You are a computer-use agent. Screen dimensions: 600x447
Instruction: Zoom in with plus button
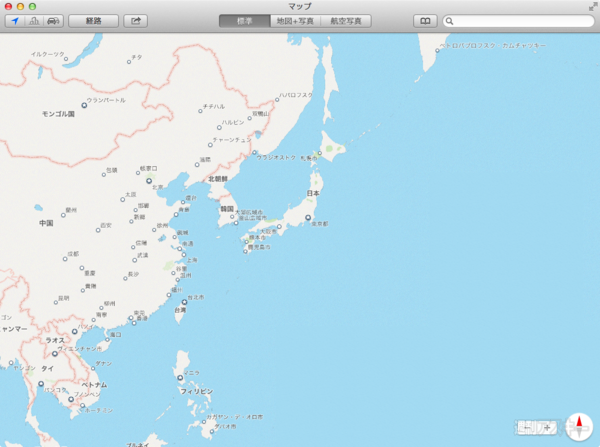point(547,427)
